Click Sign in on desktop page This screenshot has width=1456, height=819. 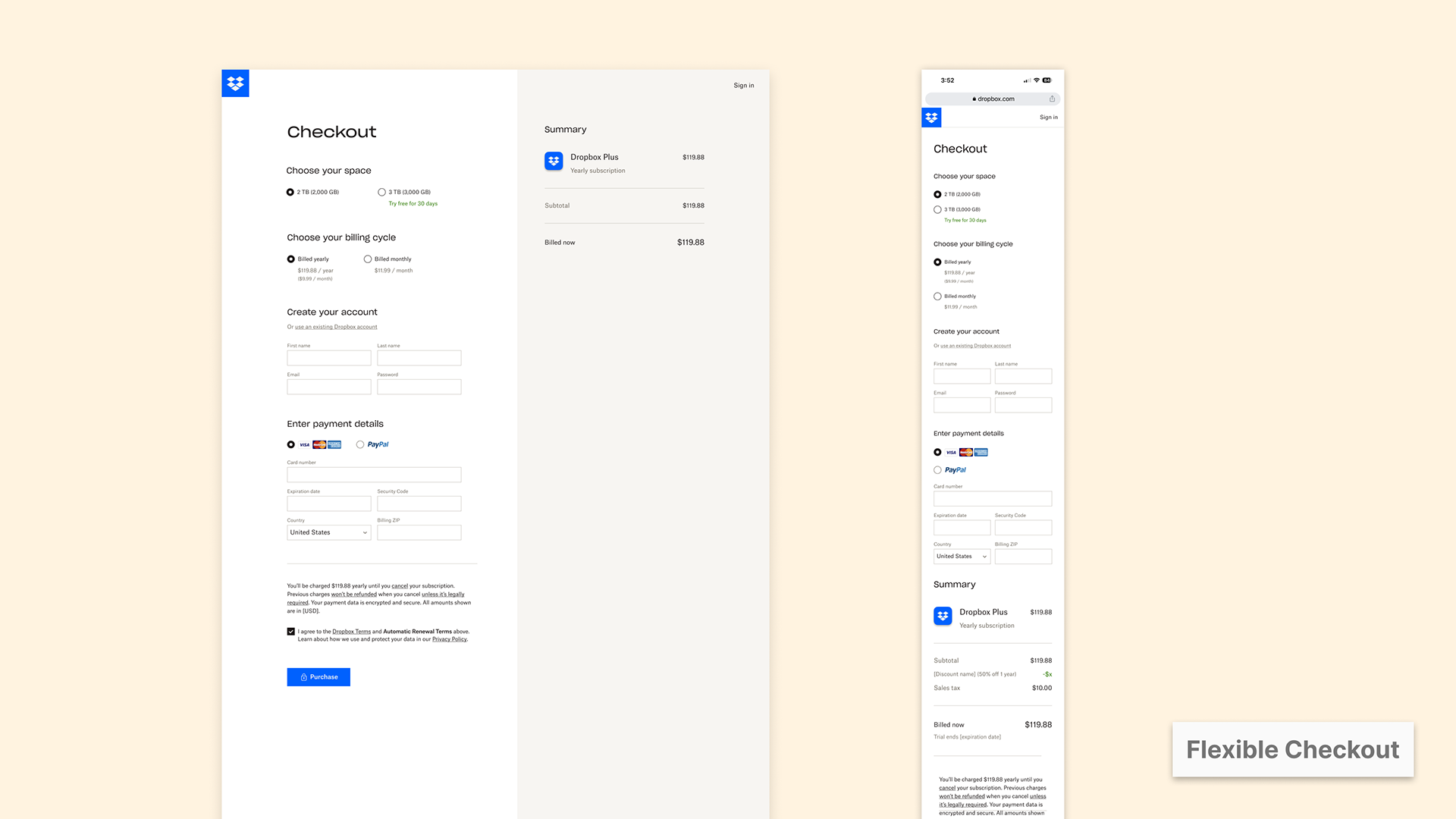[743, 86]
